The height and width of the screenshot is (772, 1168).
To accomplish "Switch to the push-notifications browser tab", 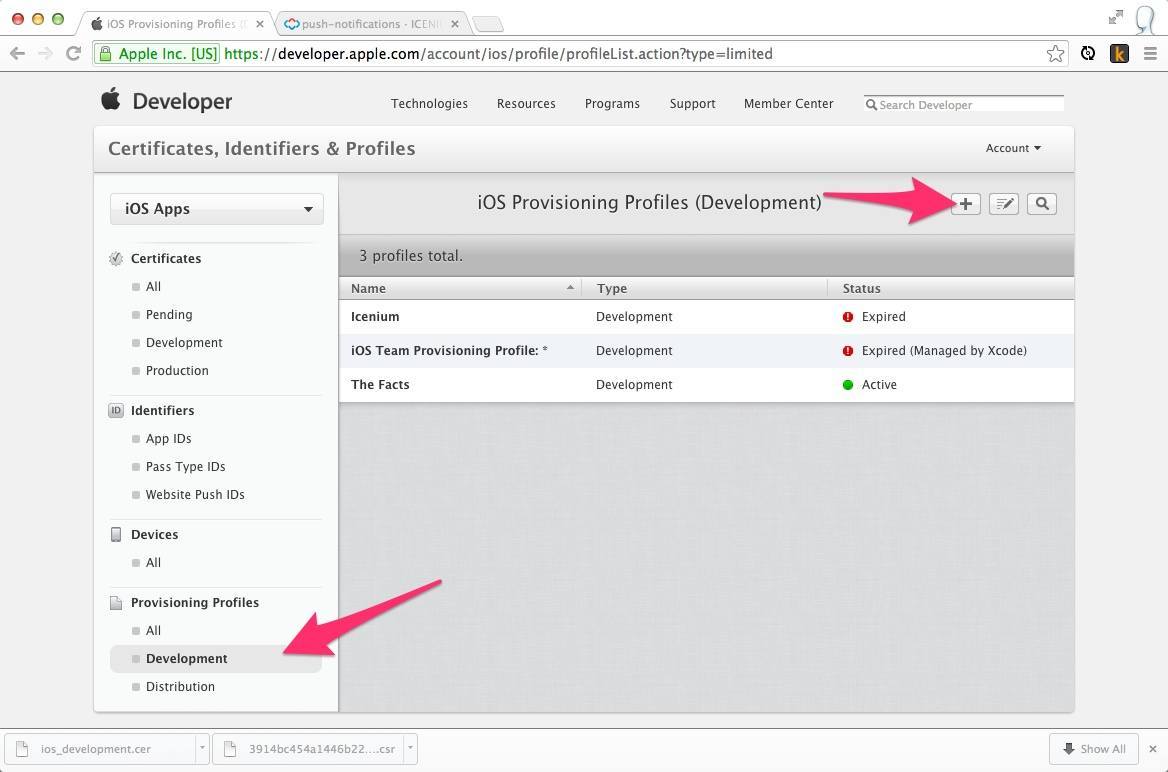I will [372, 23].
